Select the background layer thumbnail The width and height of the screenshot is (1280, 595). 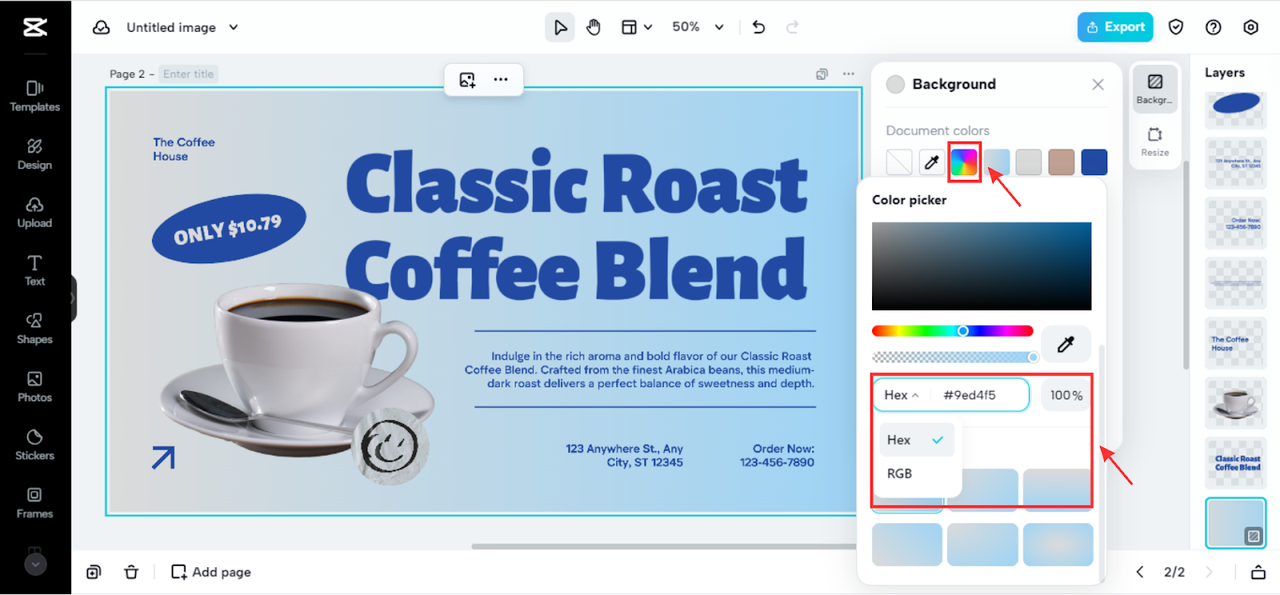(1237, 523)
